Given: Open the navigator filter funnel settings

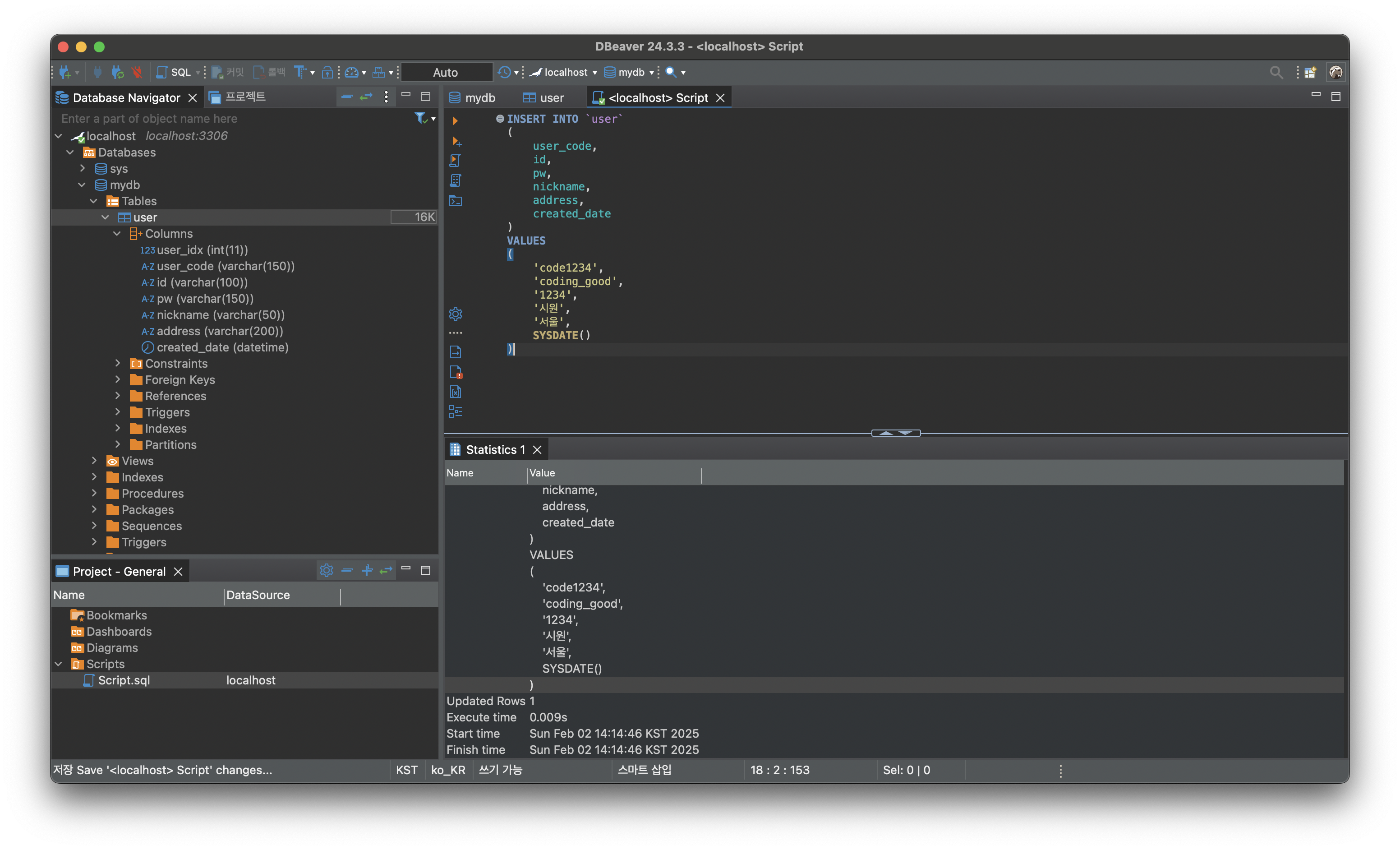Looking at the screenshot, I should (x=421, y=118).
